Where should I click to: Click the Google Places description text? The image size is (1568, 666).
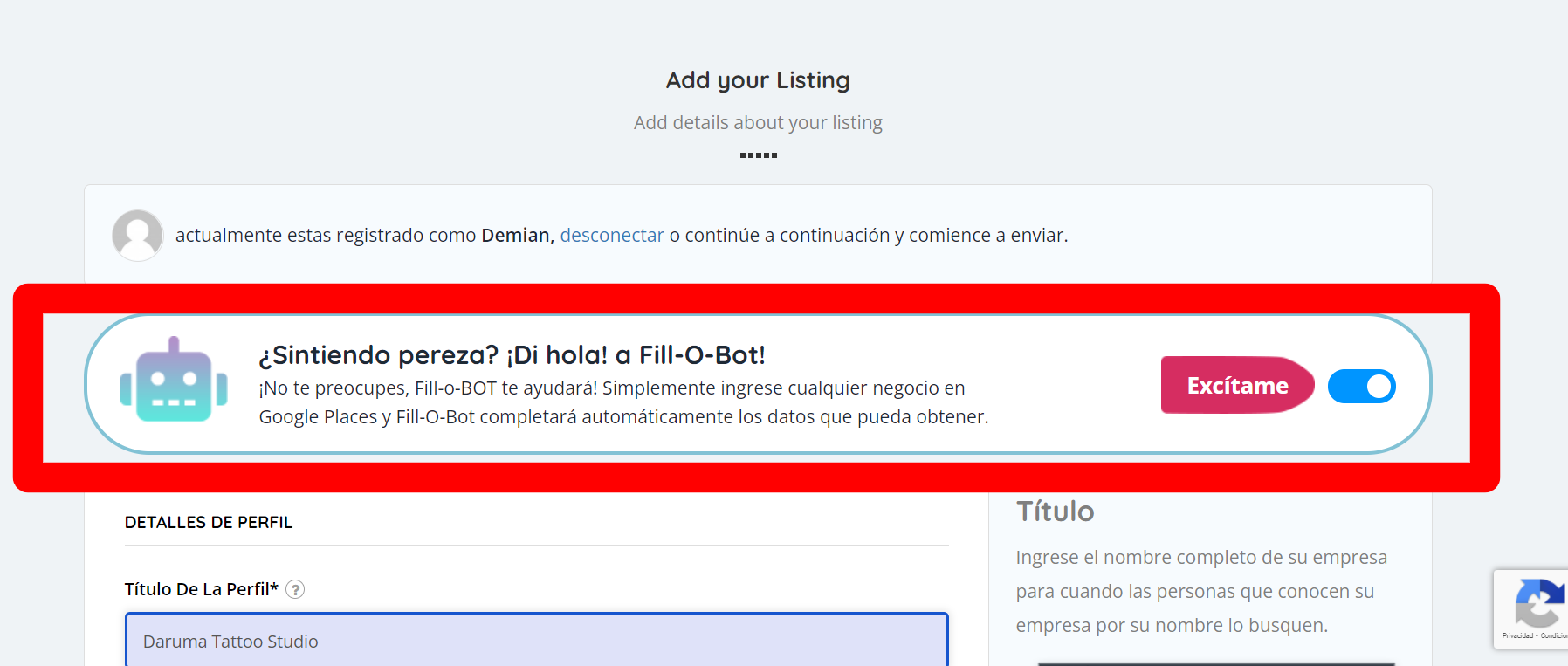tap(623, 402)
